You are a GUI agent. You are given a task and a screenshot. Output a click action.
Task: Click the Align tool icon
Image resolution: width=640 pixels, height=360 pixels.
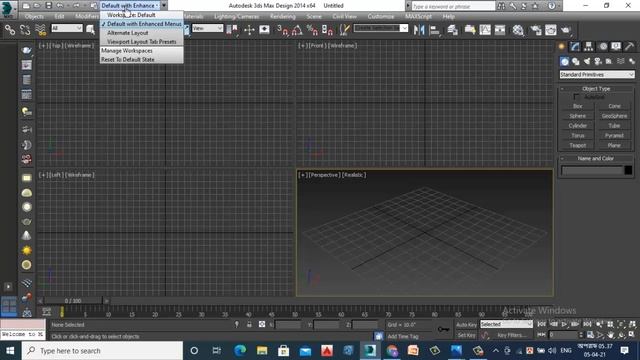click(x=435, y=30)
